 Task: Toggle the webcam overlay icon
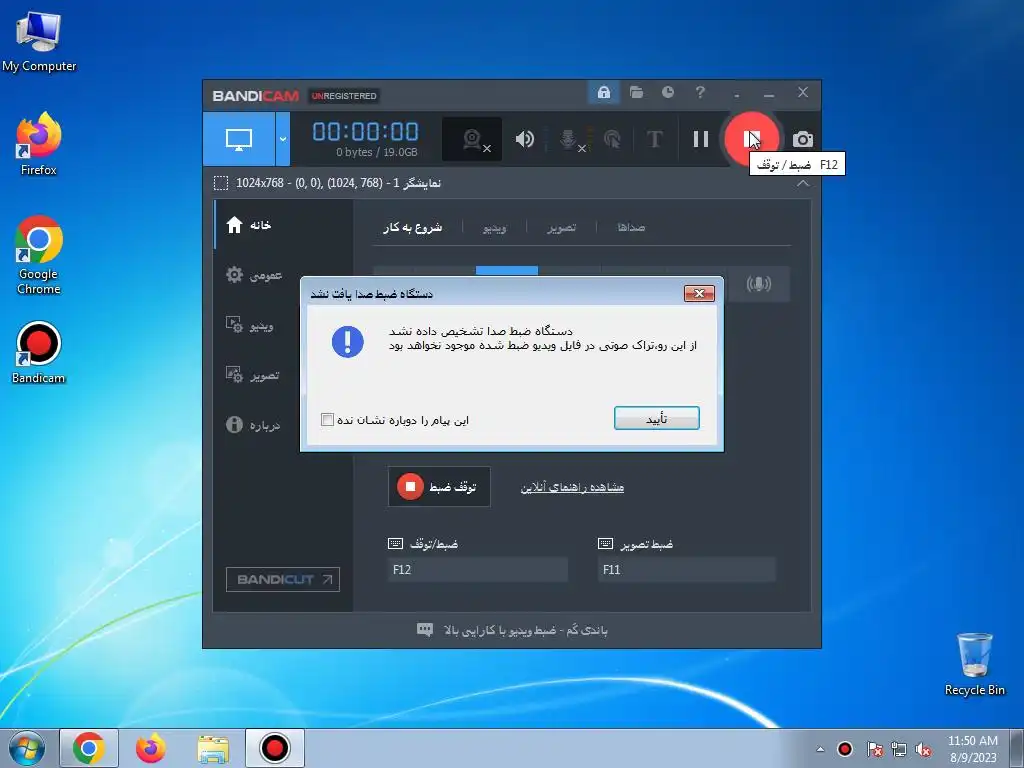472,139
